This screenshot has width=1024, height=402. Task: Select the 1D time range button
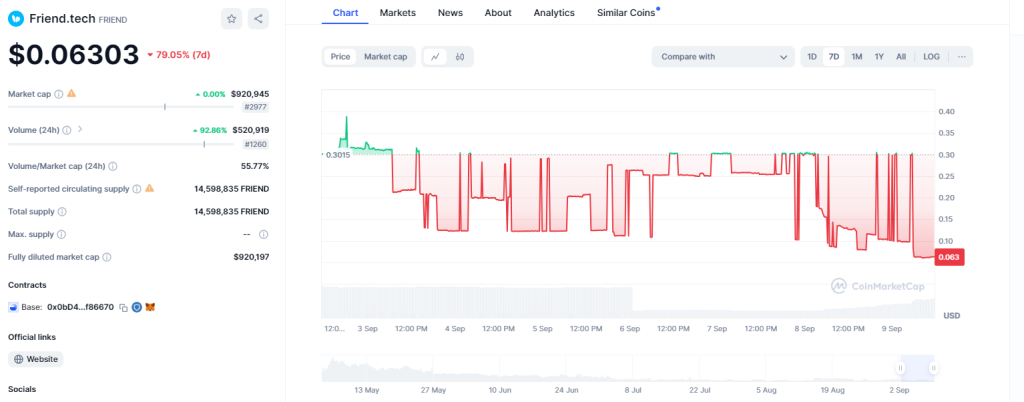(812, 57)
